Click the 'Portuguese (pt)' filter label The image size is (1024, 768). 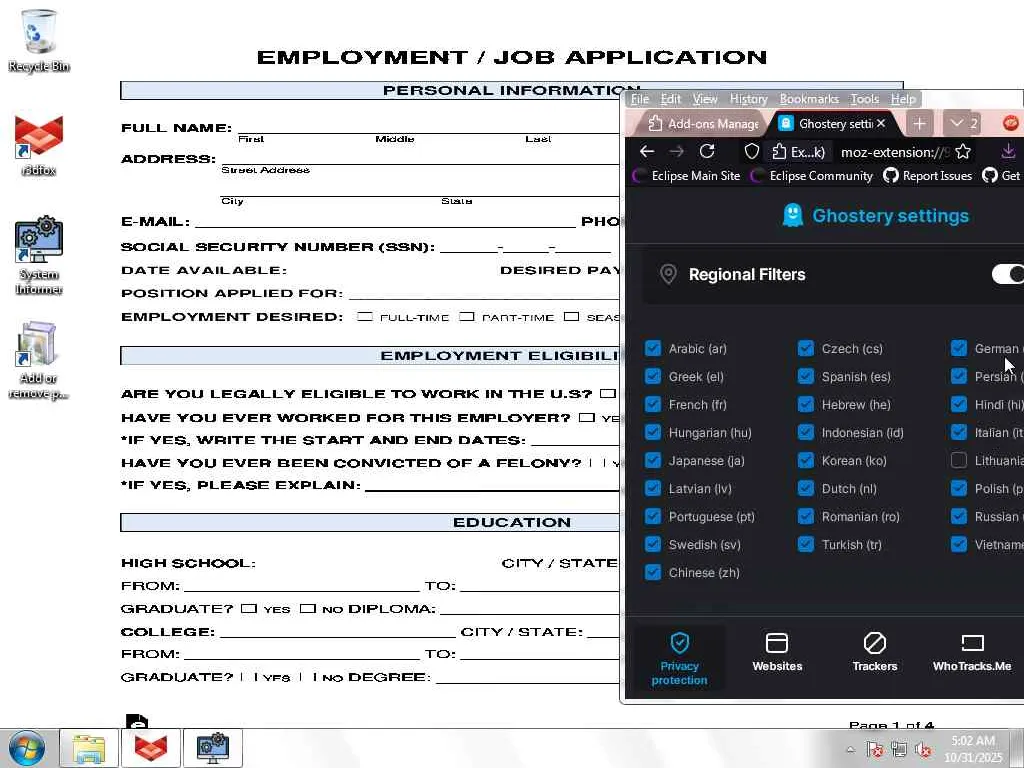pyautogui.click(x=711, y=517)
